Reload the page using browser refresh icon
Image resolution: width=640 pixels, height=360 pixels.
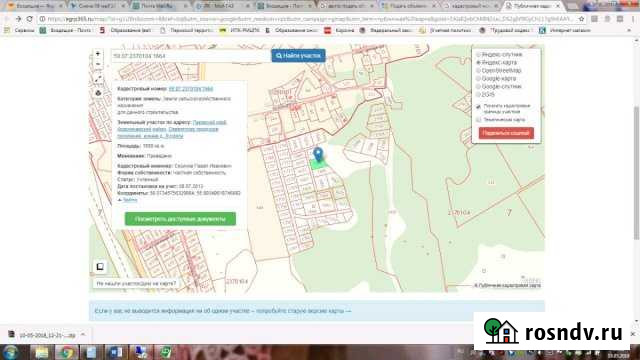tap(29, 19)
